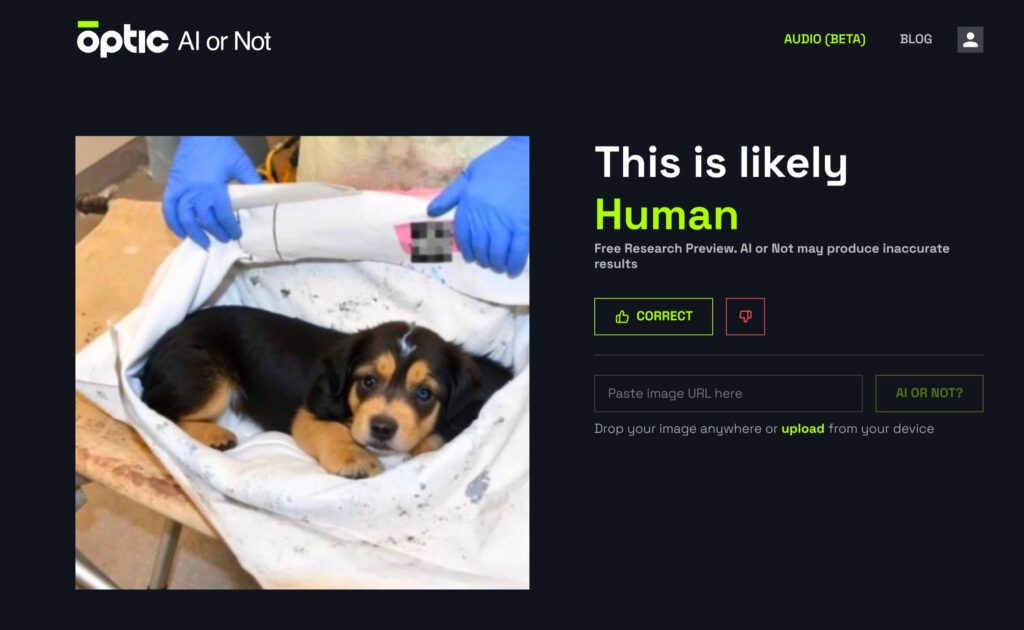The width and height of the screenshot is (1024, 630).
Task: Open the user account profile icon
Action: (x=970, y=40)
